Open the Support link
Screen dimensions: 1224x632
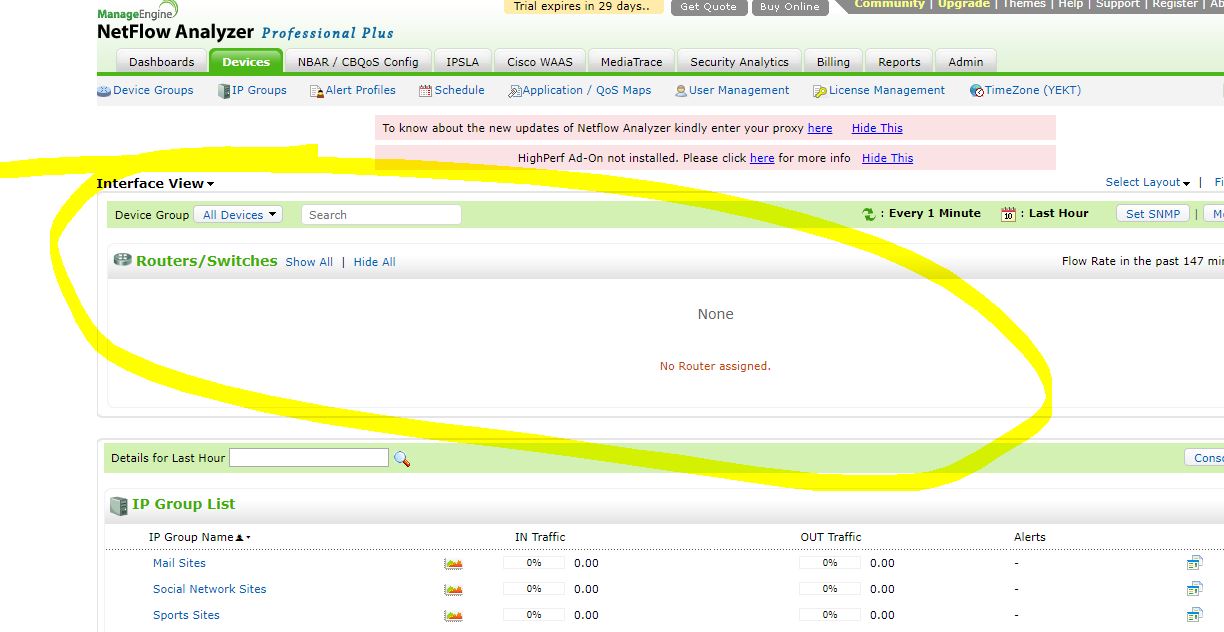(x=1118, y=4)
